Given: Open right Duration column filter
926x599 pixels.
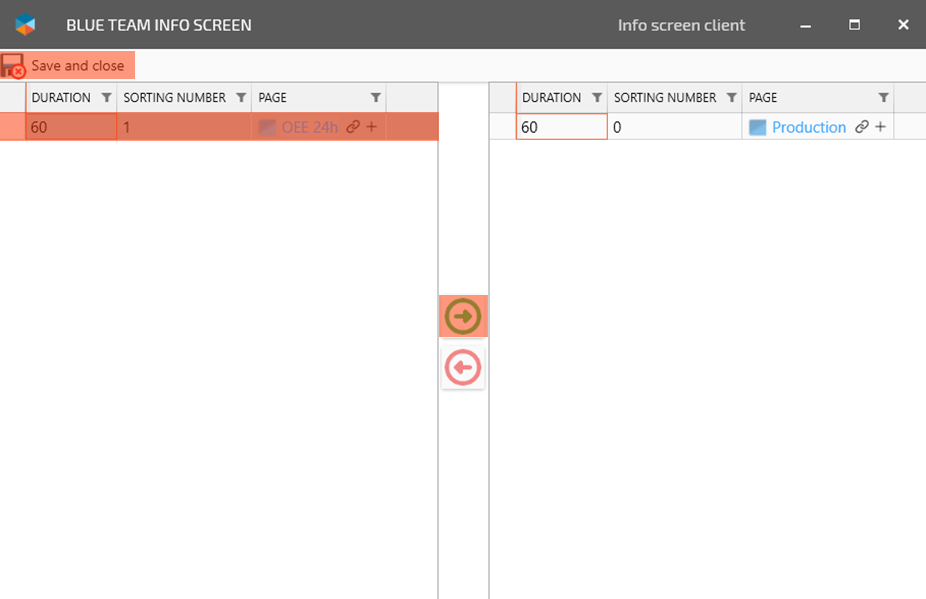Looking at the screenshot, I should point(597,98).
